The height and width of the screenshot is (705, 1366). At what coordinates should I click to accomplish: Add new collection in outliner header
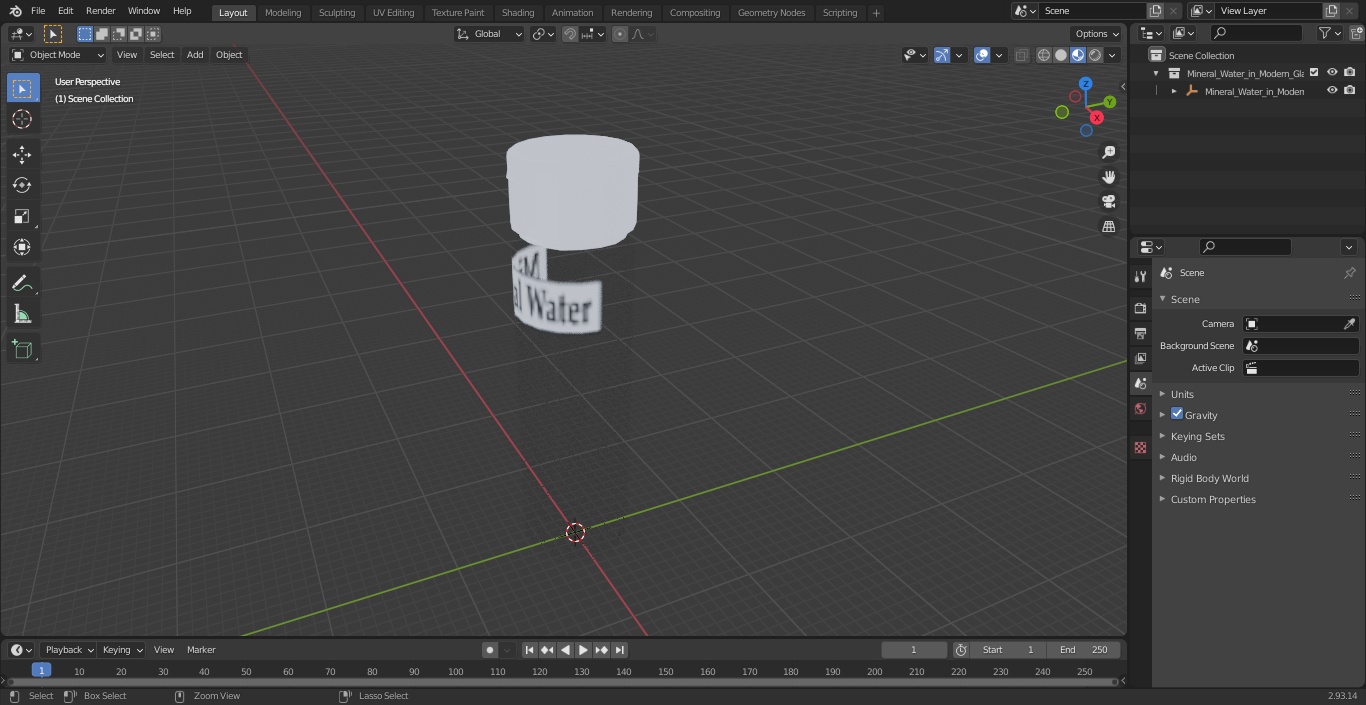[1356, 33]
